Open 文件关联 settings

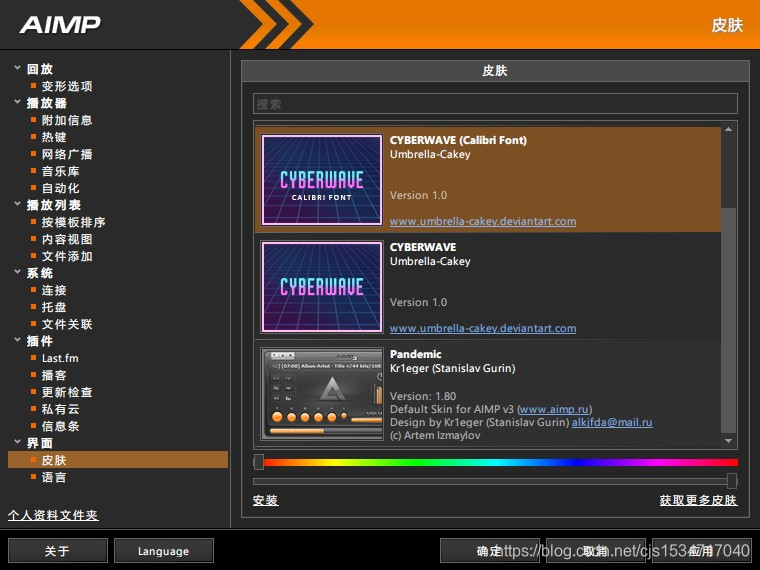point(67,324)
